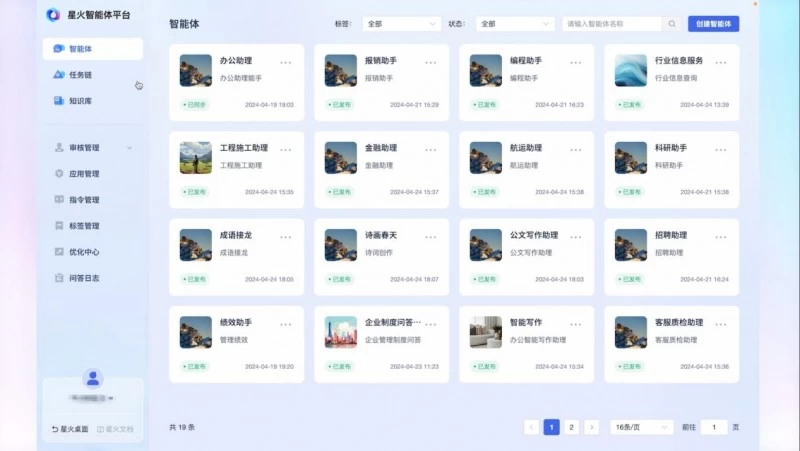Viewport: 800px width, 451px height.
Task: Open the 状态 filter dropdown
Action: point(513,23)
